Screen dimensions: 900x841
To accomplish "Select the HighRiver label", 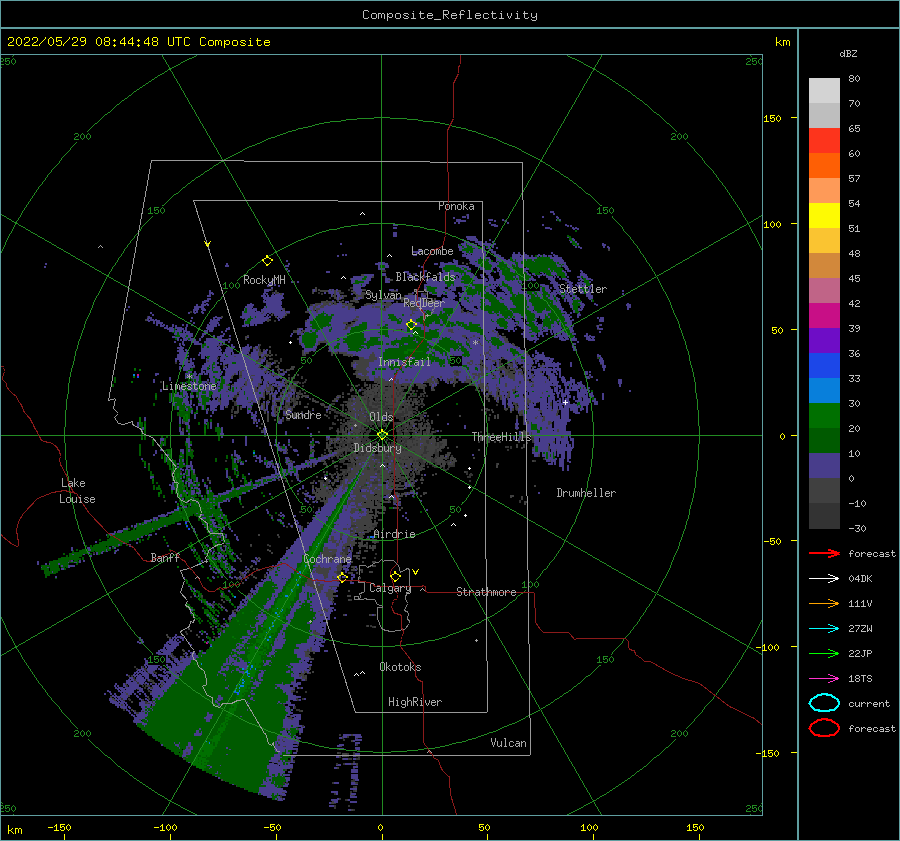I will click(x=415, y=702).
